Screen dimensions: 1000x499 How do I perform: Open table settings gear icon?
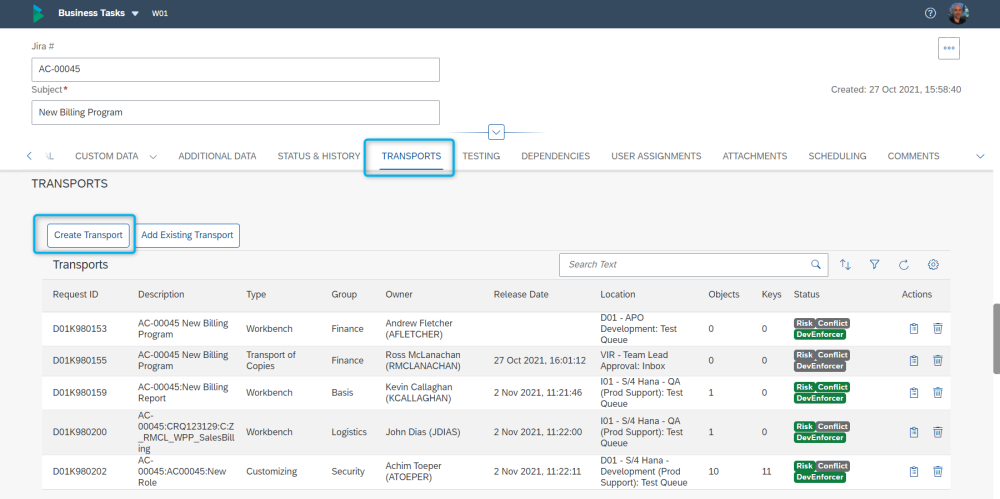tap(933, 265)
